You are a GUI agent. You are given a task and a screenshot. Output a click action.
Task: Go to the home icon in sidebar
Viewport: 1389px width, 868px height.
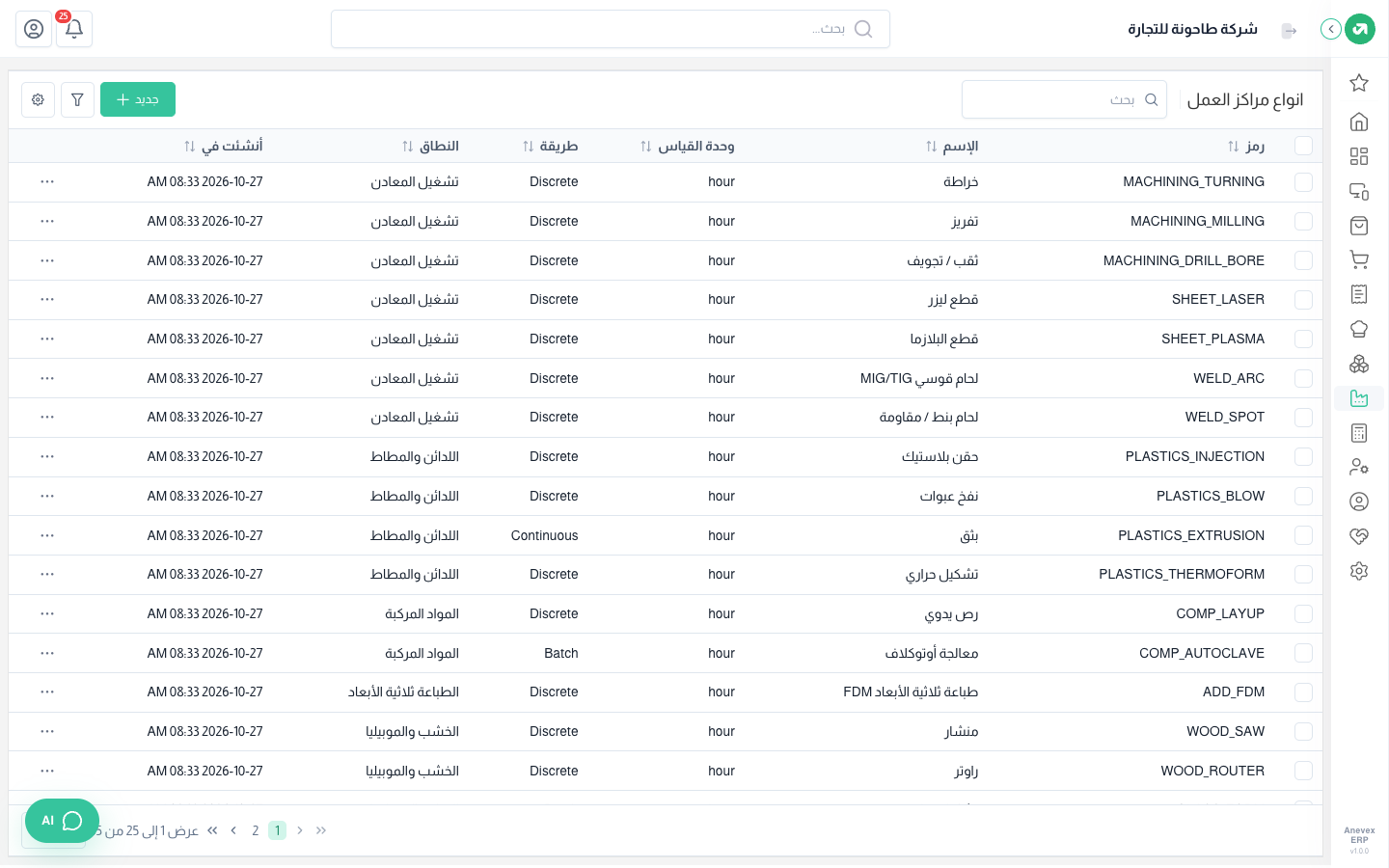[1359, 122]
